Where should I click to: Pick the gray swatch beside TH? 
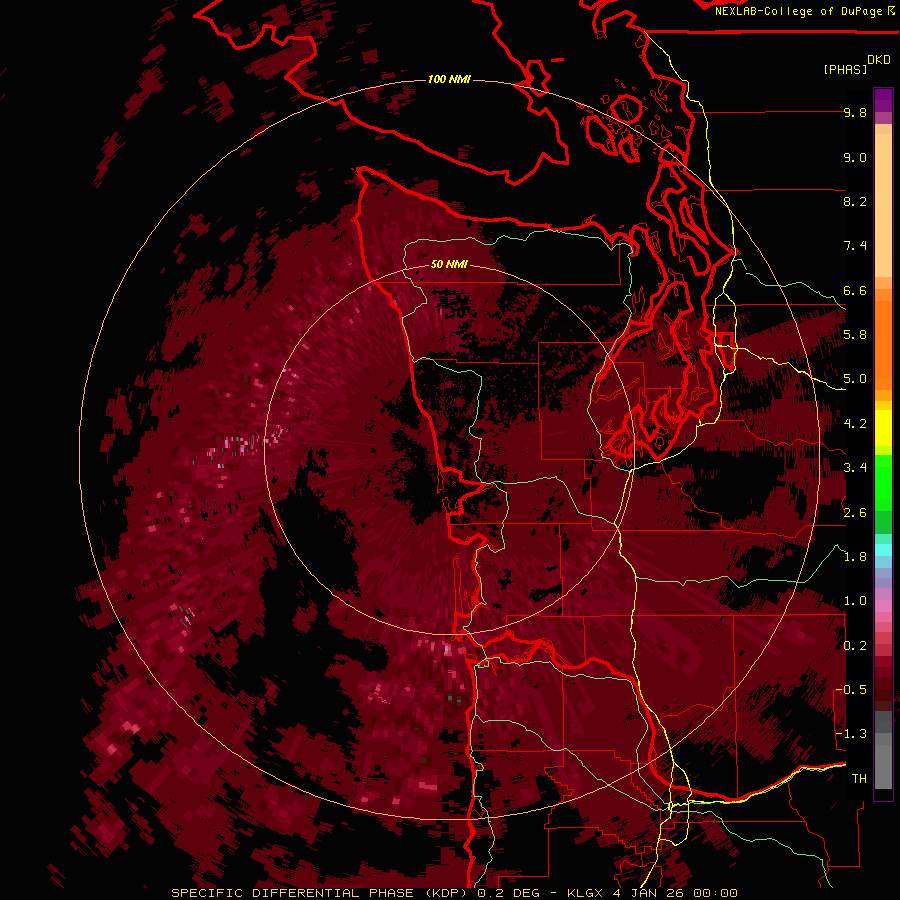point(883,767)
